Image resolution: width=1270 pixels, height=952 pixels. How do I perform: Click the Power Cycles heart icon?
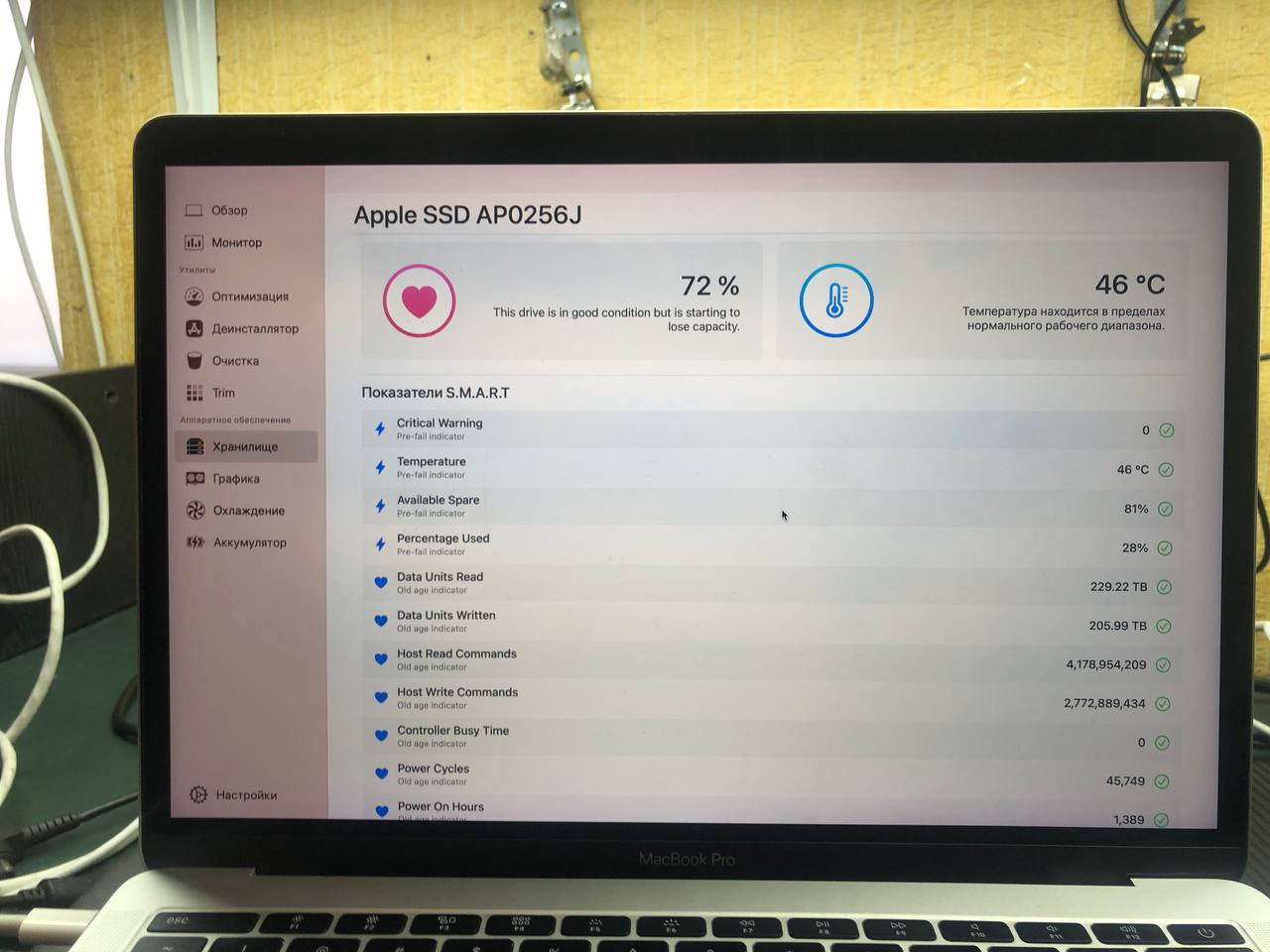[x=381, y=773]
